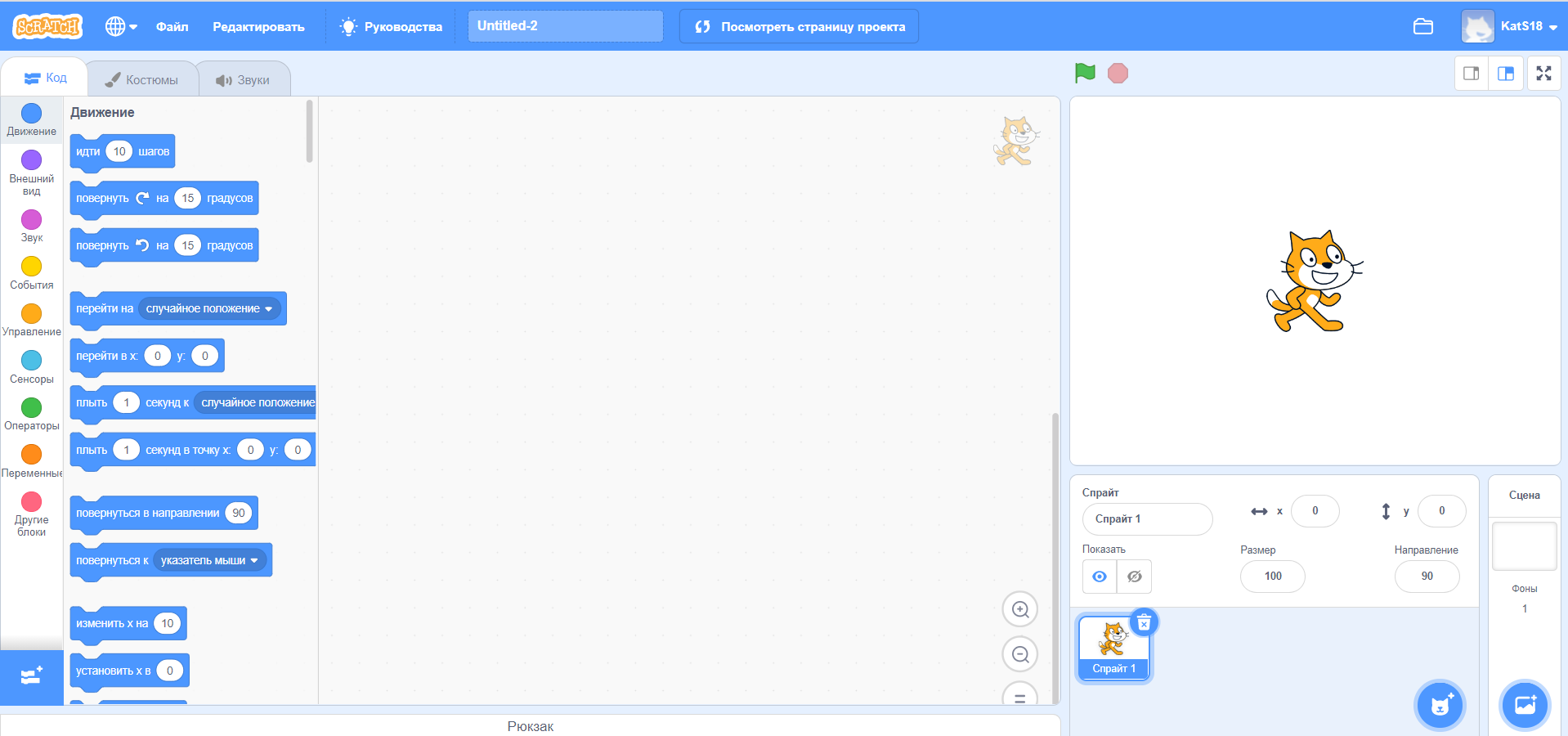This screenshot has height=736, width=1568.
Task: Click the sprite y coordinate field
Action: click(x=1442, y=511)
